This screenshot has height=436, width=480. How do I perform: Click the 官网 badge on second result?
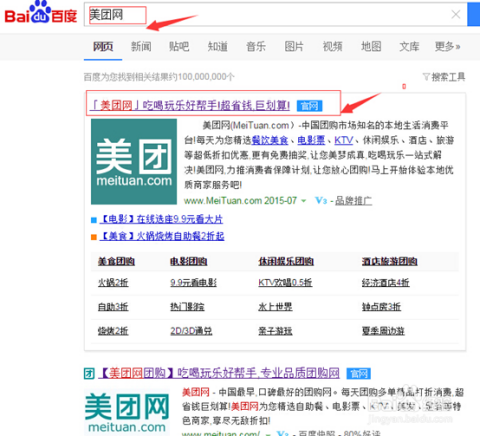pos(359,373)
